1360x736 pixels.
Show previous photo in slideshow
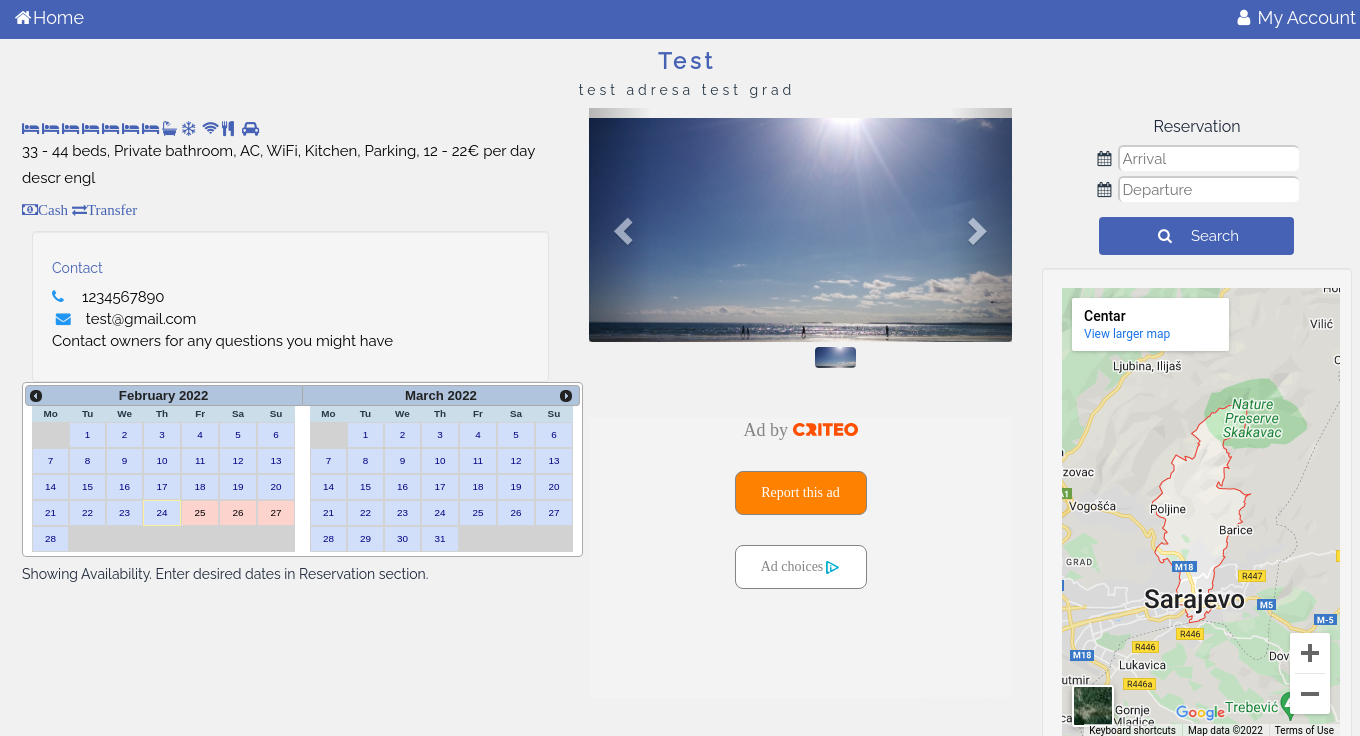pos(623,231)
